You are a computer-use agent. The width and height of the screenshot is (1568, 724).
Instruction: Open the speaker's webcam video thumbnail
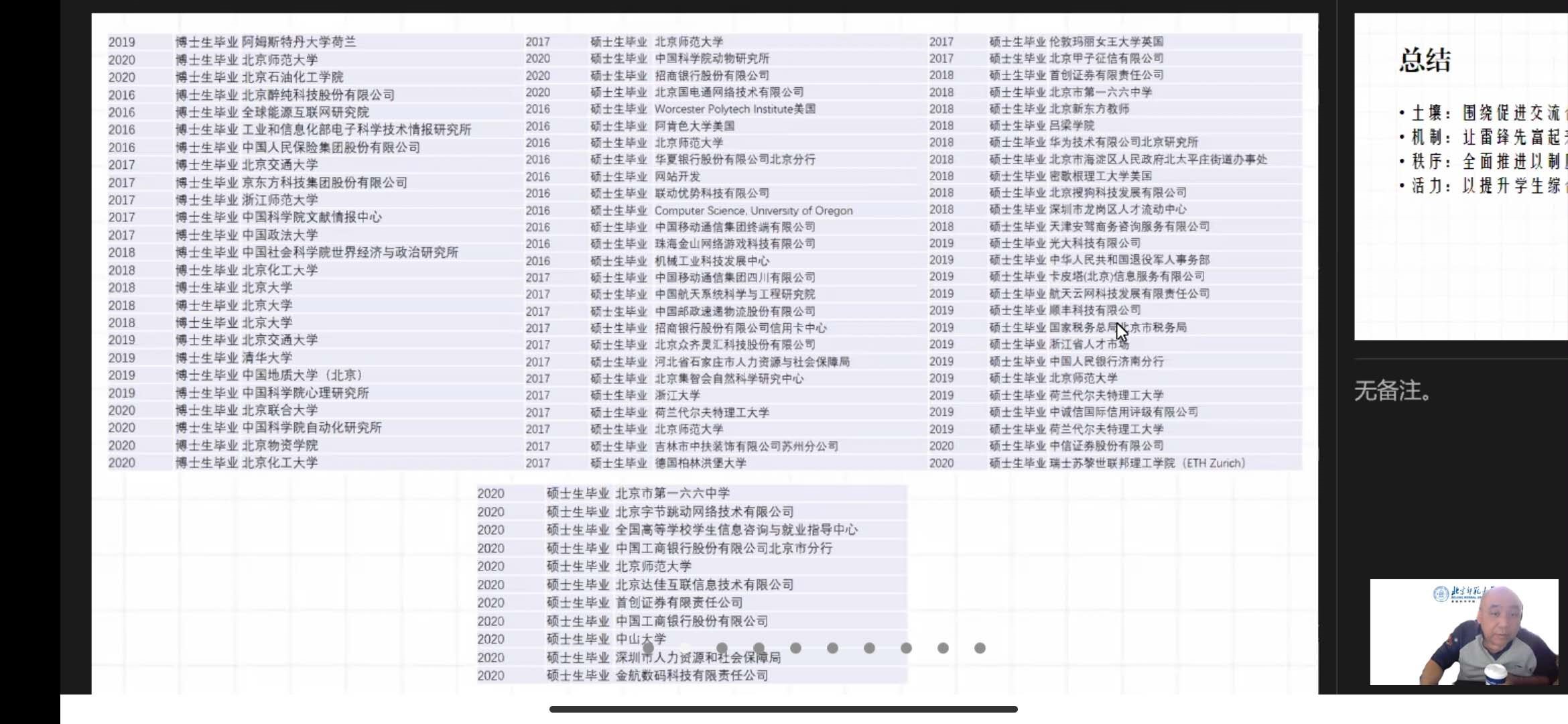[x=1464, y=631]
